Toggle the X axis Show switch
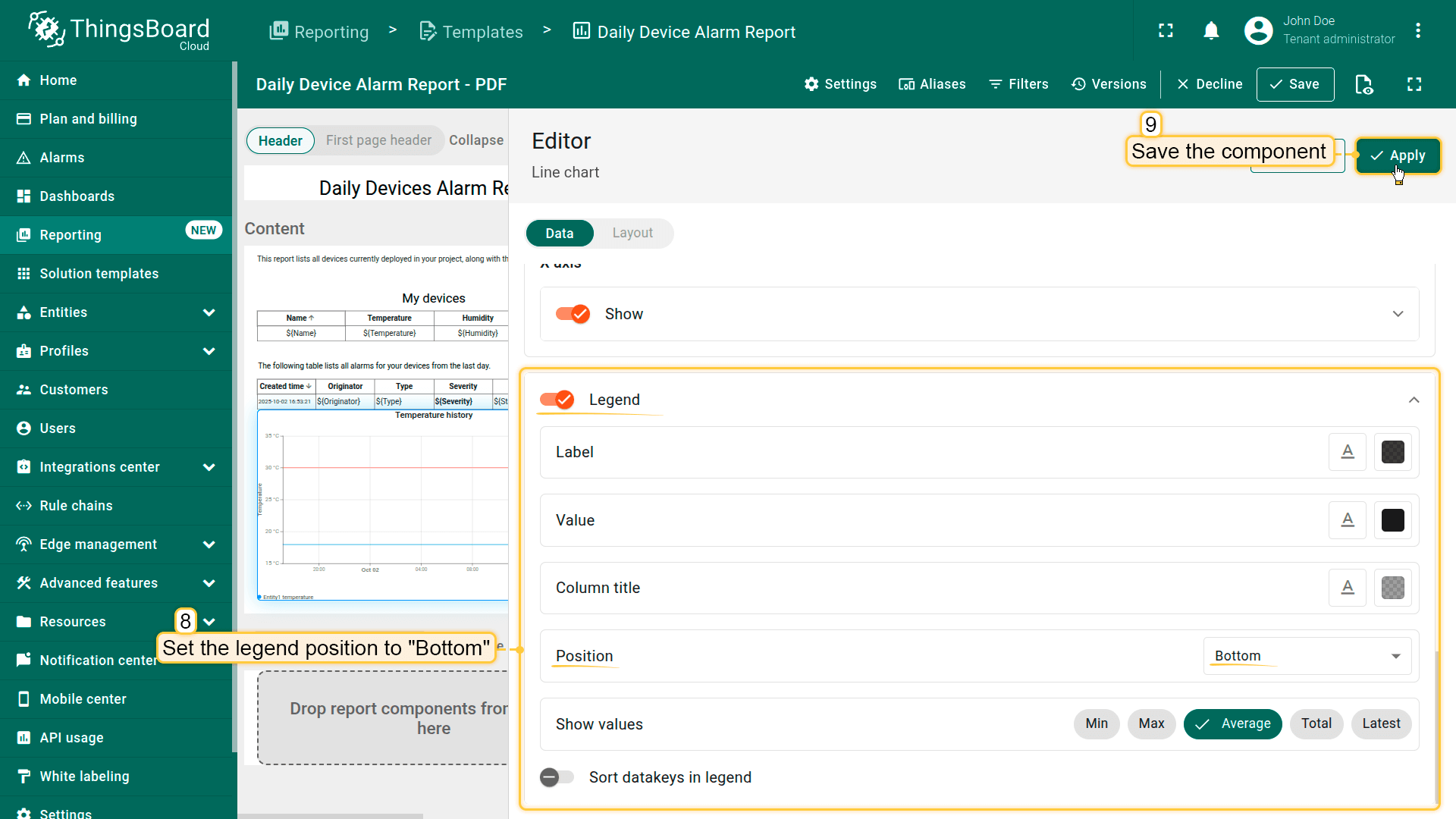The height and width of the screenshot is (819, 1456). pyautogui.click(x=573, y=314)
